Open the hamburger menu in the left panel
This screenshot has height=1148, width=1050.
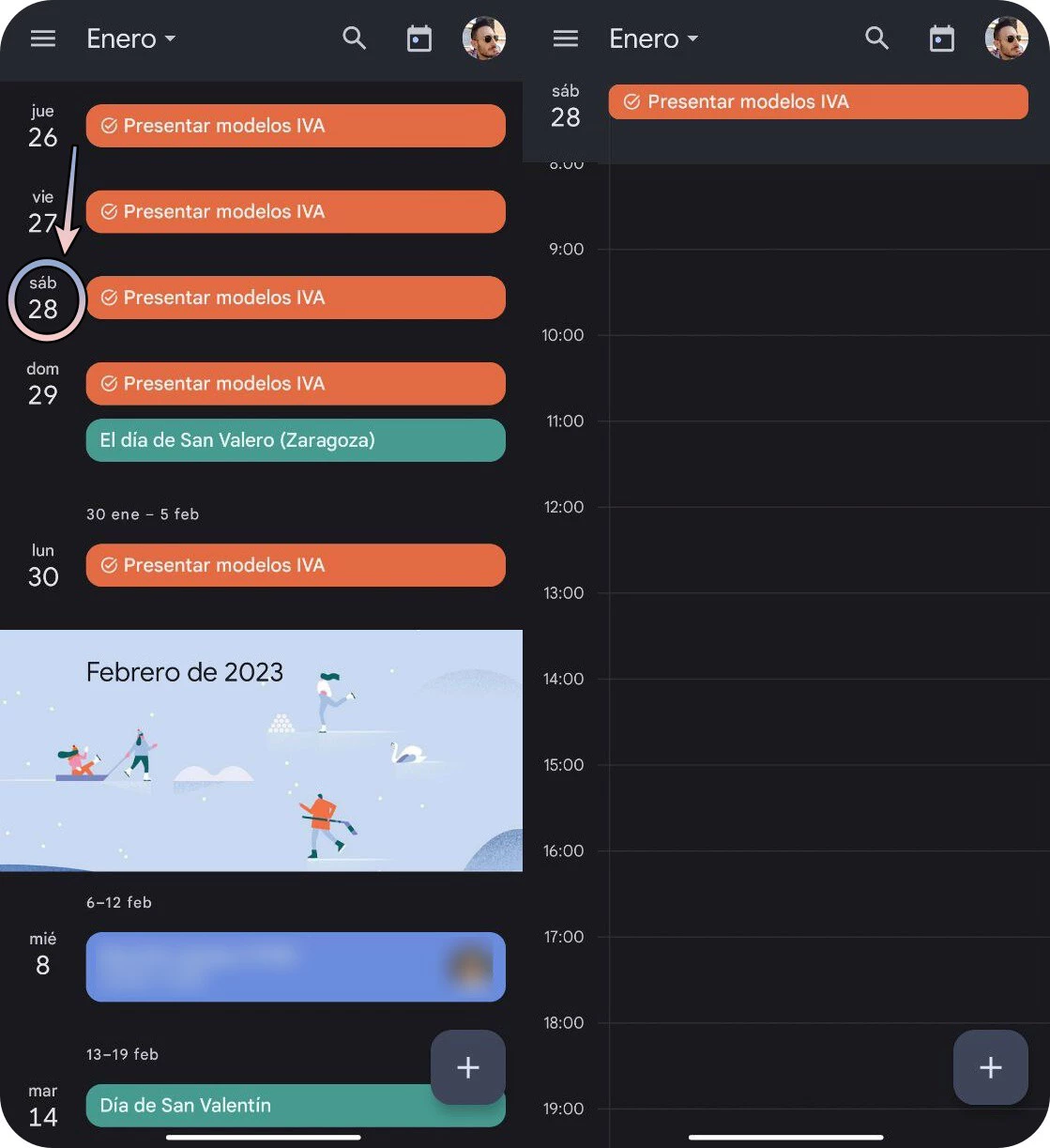click(43, 38)
